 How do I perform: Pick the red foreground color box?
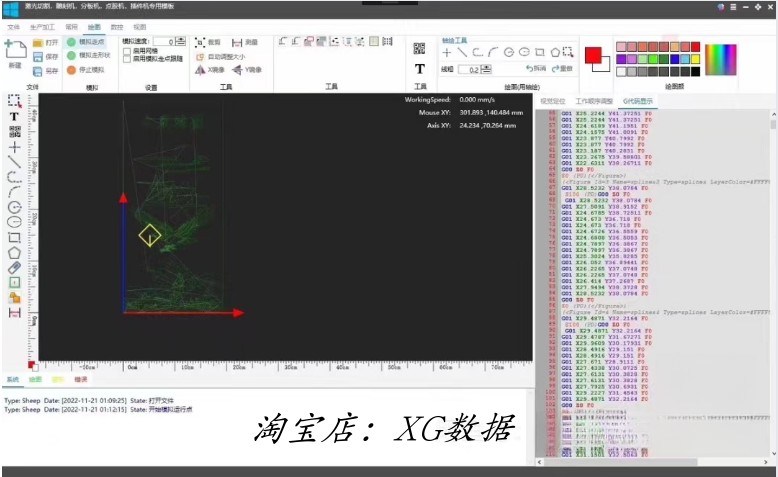tap(593, 55)
